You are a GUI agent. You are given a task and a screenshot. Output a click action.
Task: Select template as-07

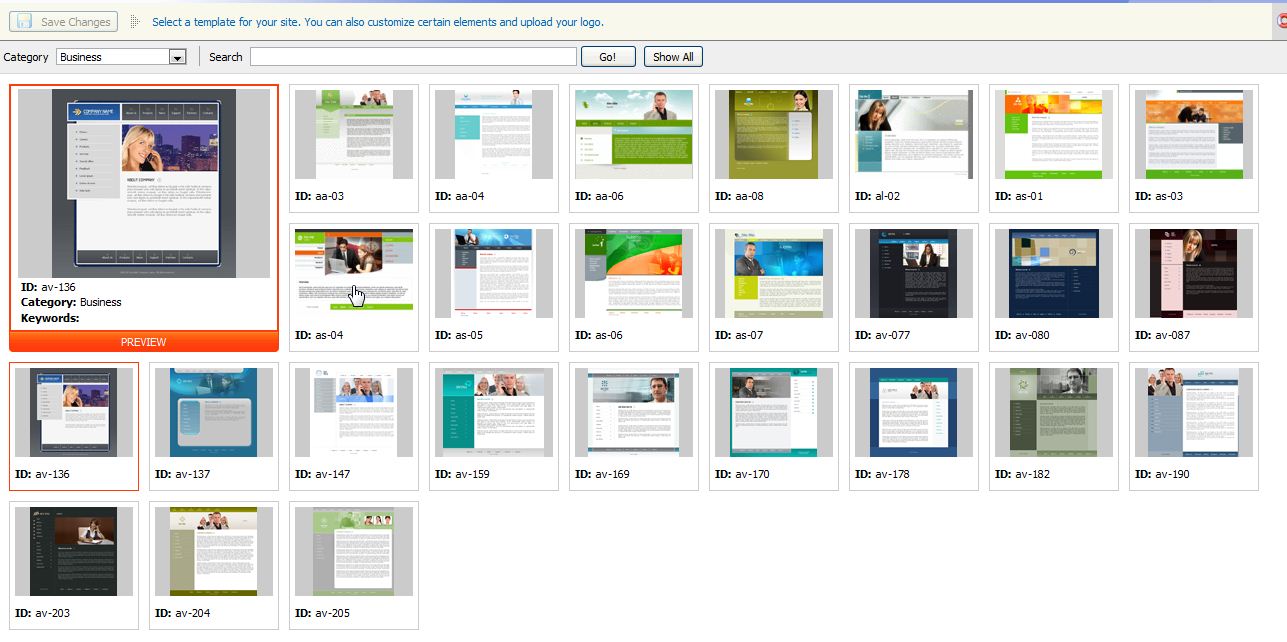click(x=773, y=274)
